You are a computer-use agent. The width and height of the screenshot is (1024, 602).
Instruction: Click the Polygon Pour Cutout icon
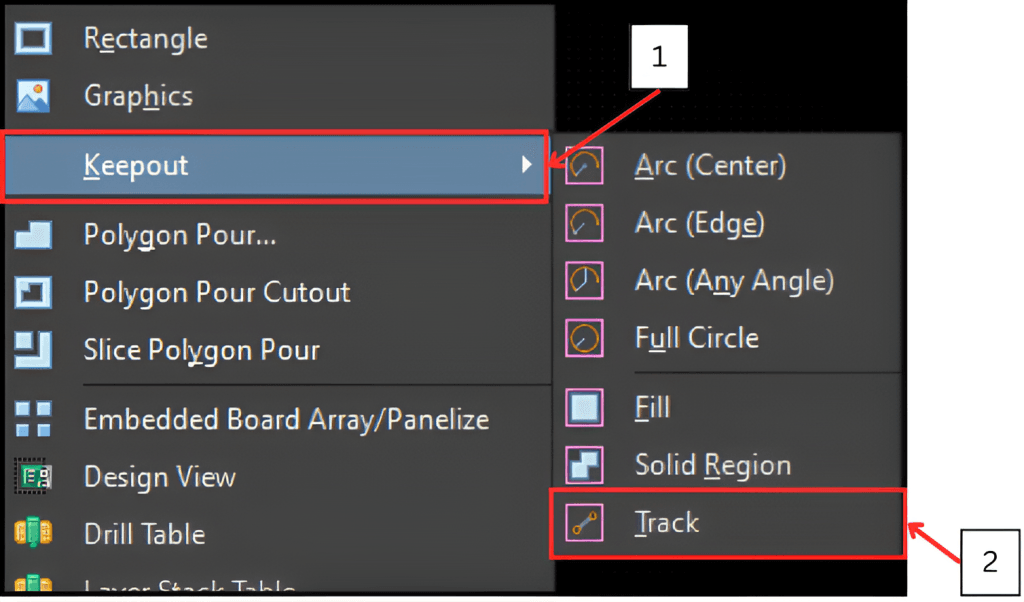33,293
